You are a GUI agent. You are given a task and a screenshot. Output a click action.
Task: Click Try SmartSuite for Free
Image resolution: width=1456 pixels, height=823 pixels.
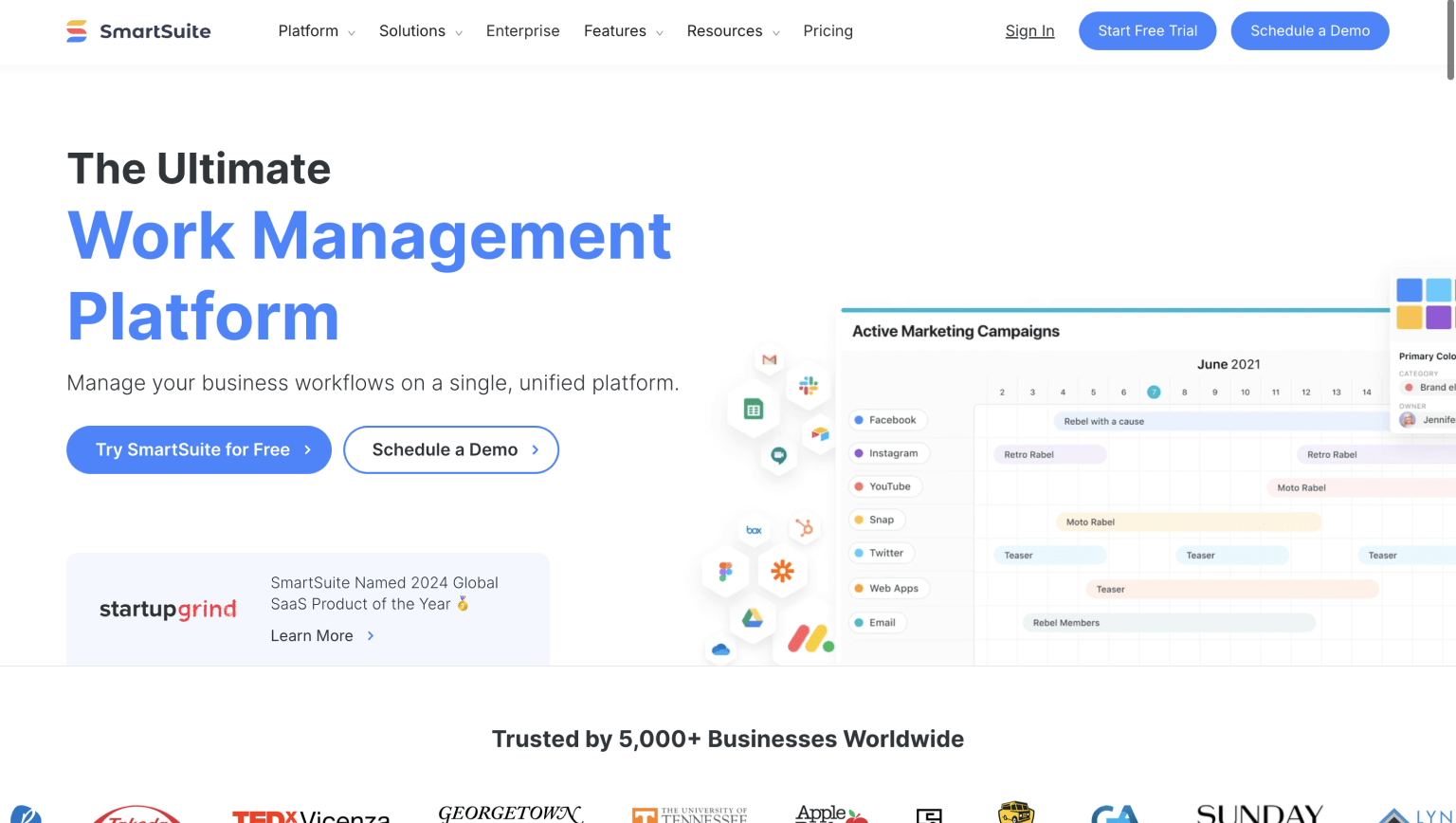[x=199, y=449]
